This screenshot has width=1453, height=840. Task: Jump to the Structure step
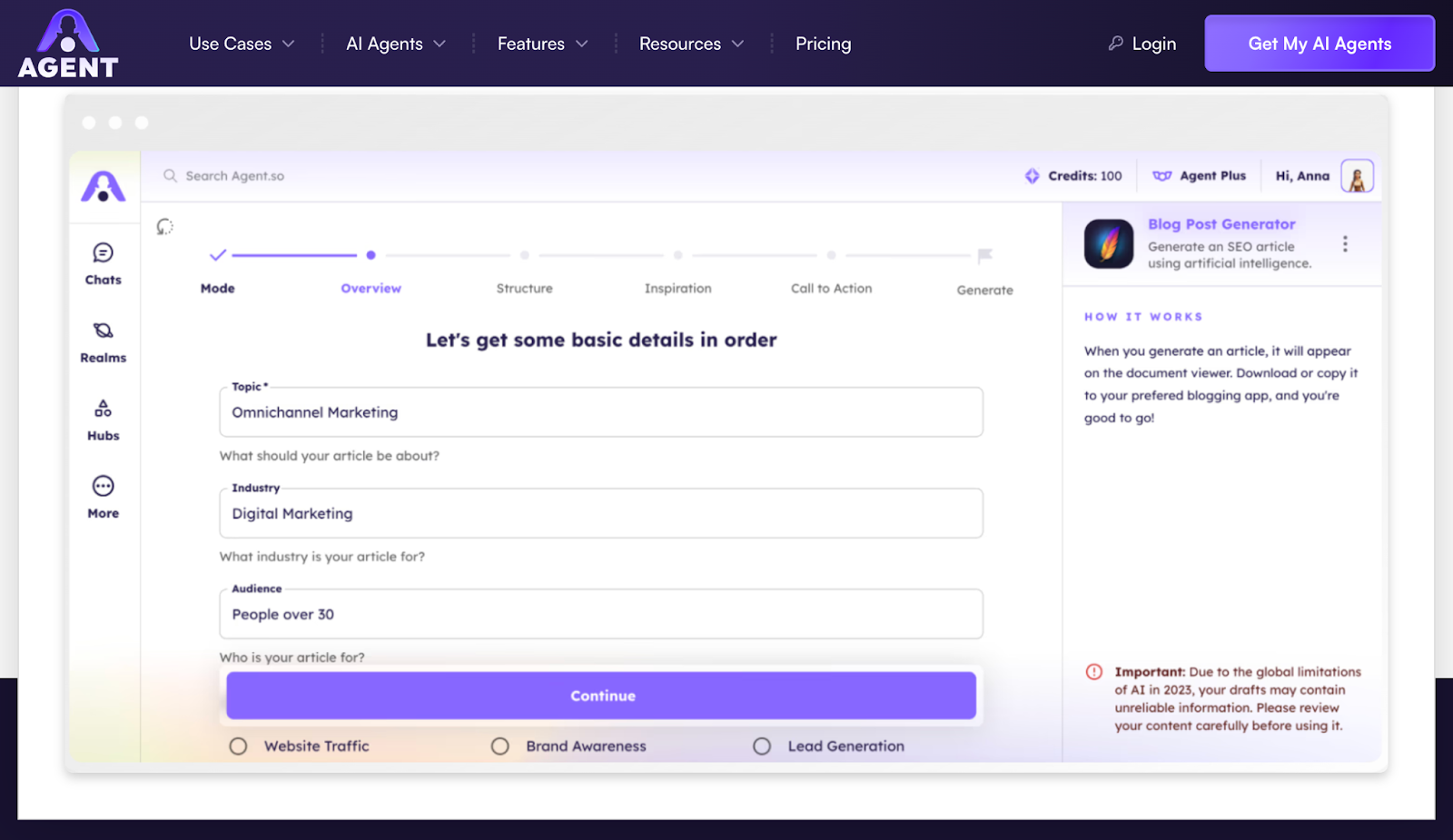coord(524,288)
